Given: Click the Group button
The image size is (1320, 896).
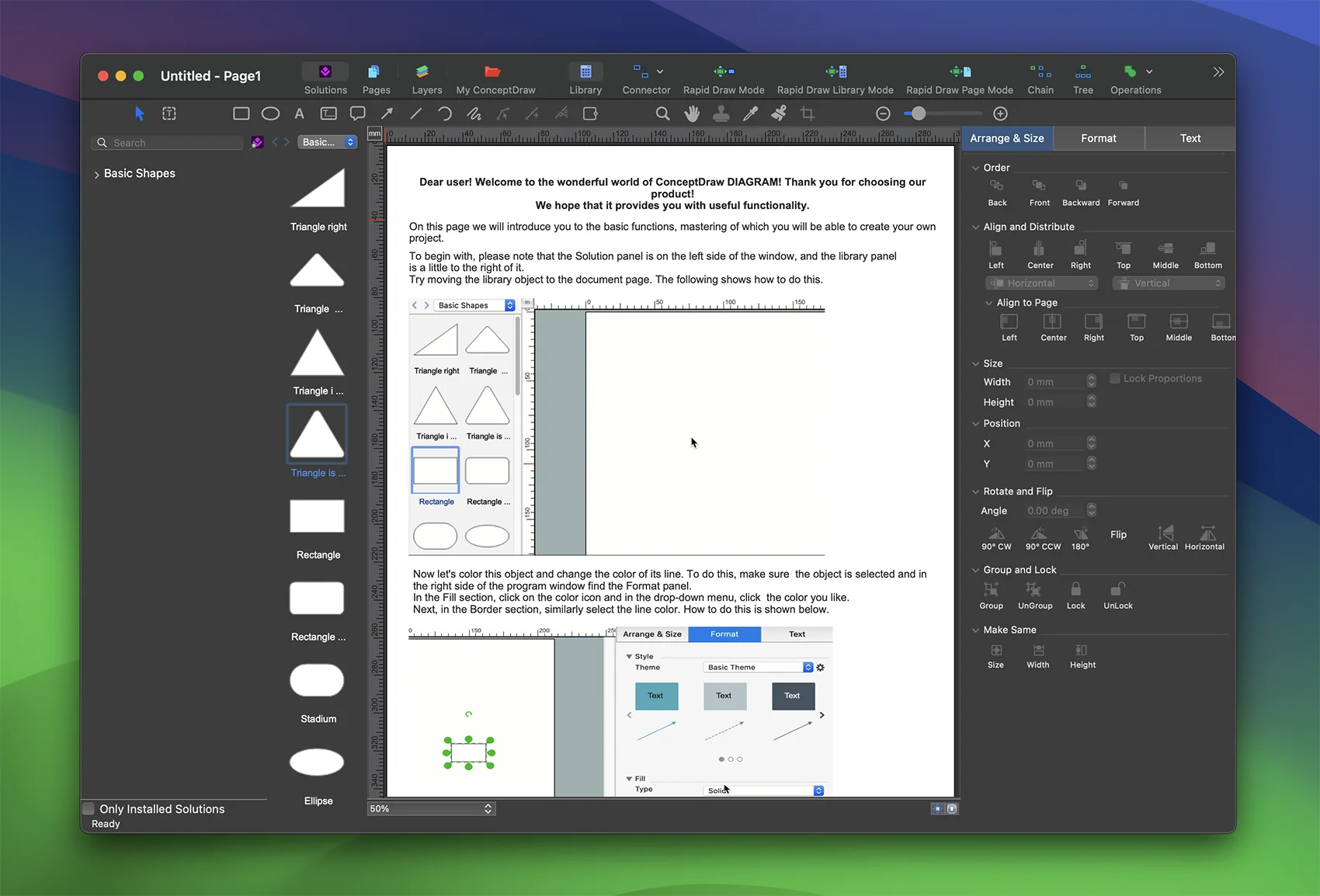Looking at the screenshot, I should click(991, 596).
